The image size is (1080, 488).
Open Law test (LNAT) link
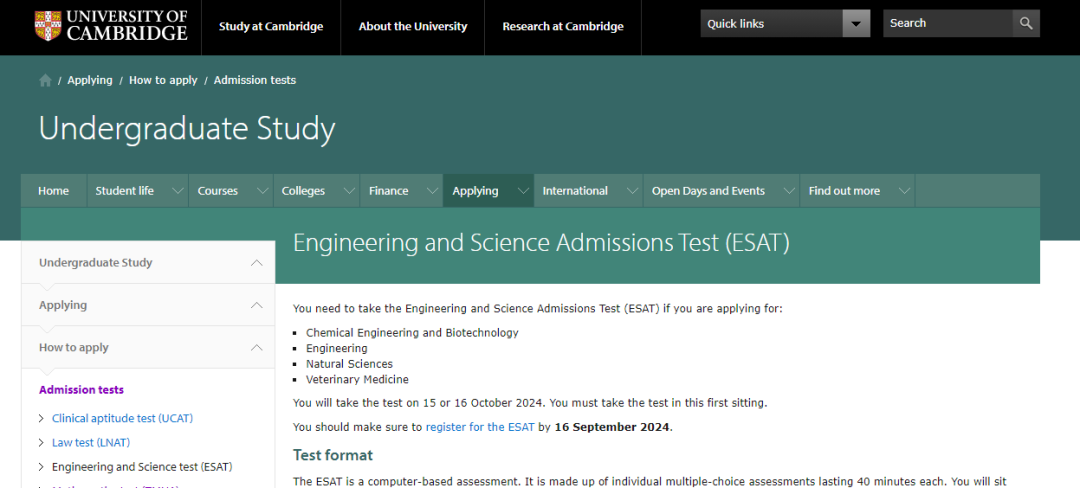point(91,443)
